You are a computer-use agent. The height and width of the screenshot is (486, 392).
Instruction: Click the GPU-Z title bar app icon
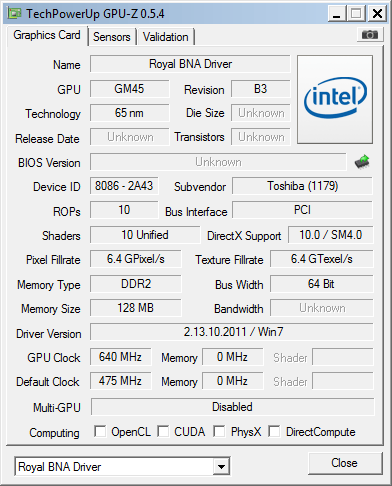pos(15,14)
